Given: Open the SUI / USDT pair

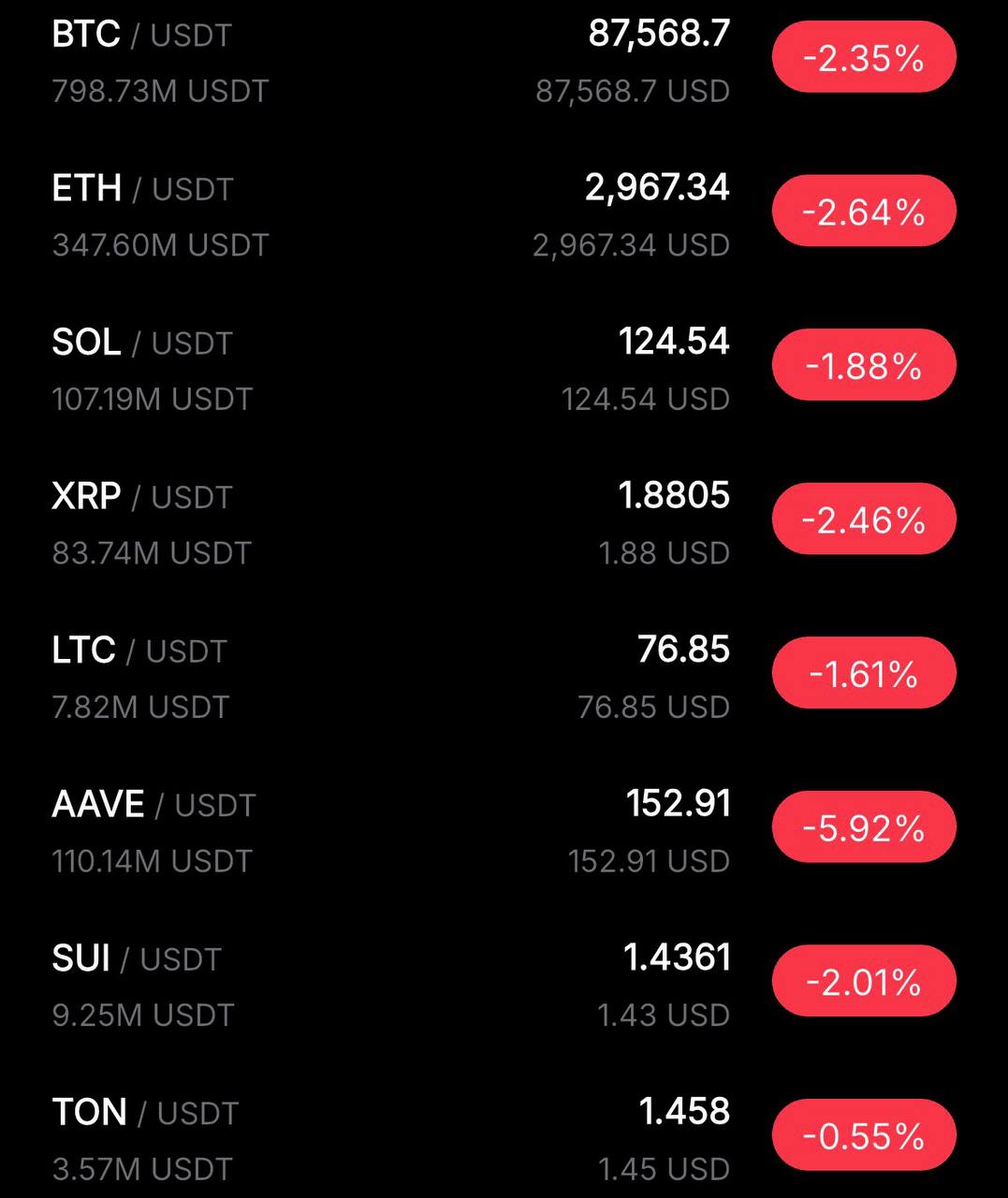Looking at the screenshot, I should click(137, 958).
